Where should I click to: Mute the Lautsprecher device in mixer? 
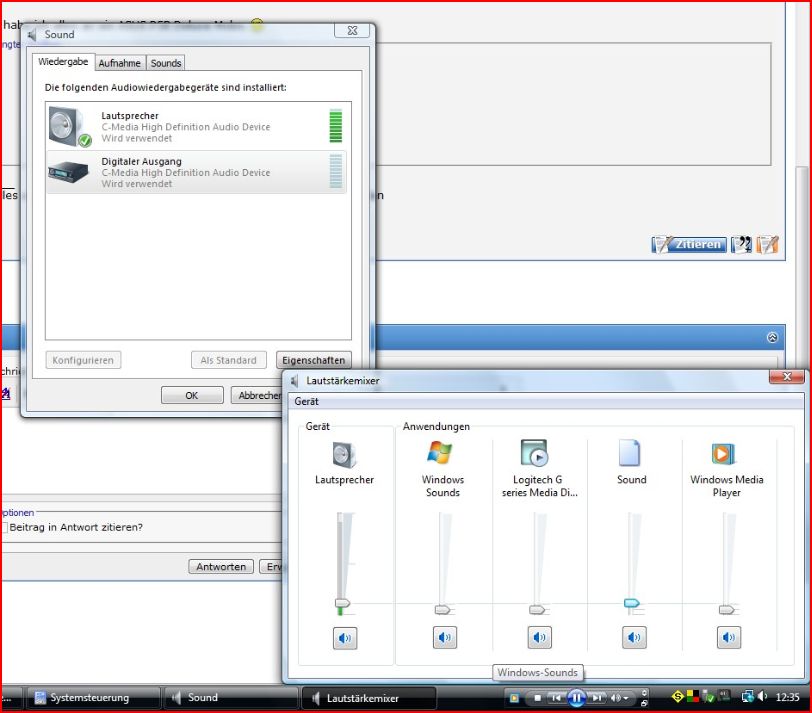tap(345, 638)
